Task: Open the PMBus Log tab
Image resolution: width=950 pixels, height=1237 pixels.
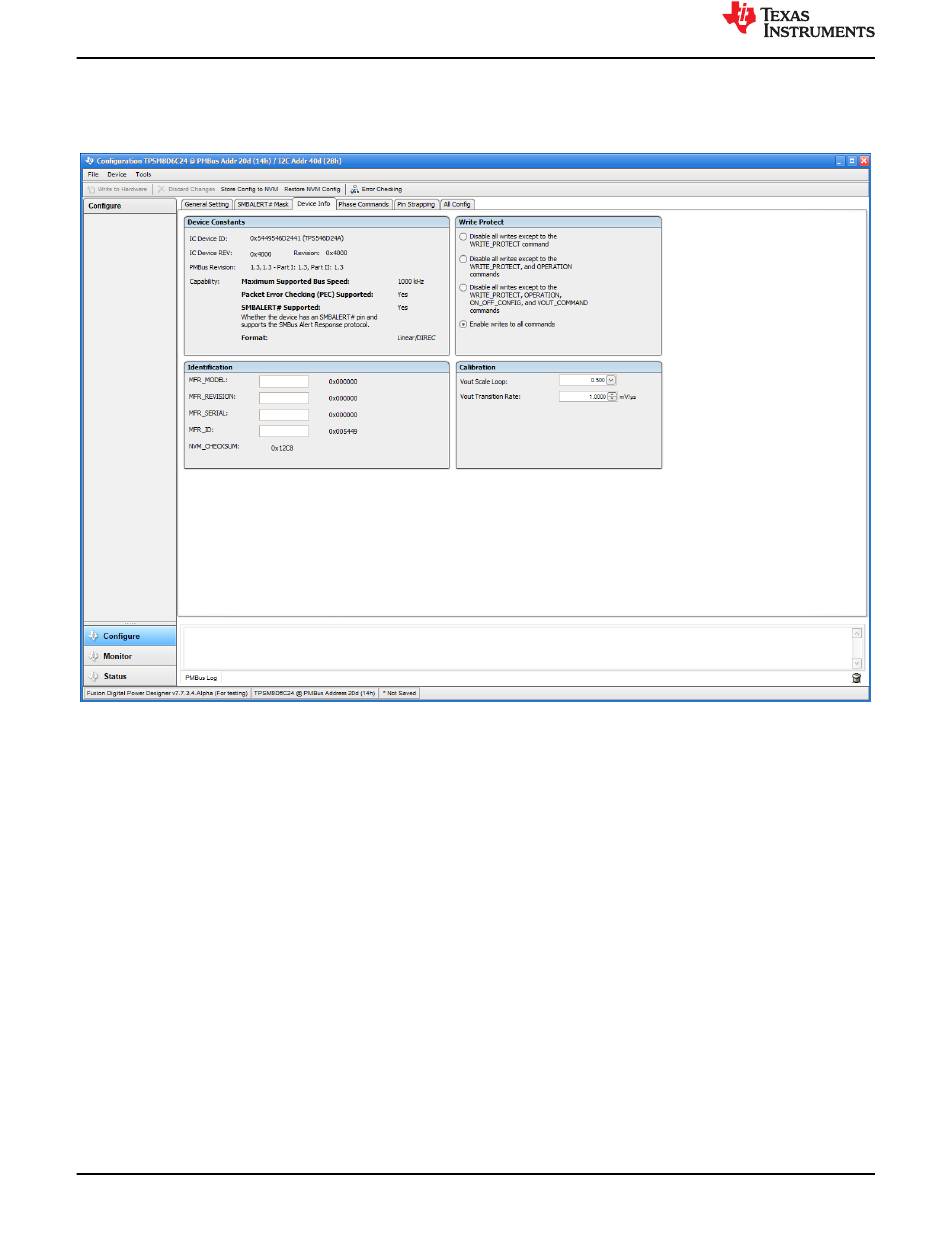Action: [x=201, y=677]
